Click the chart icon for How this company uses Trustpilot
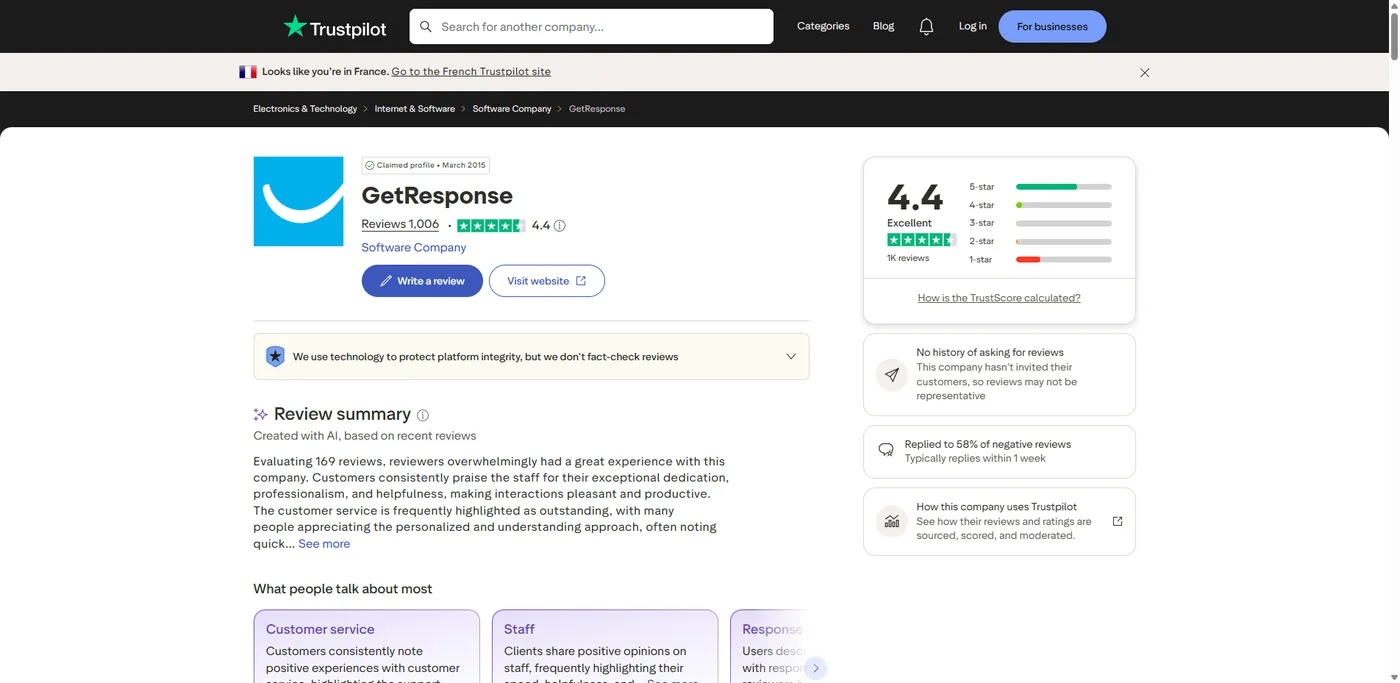This screenshot has width=1400, height=683. (x=892, y=521)
